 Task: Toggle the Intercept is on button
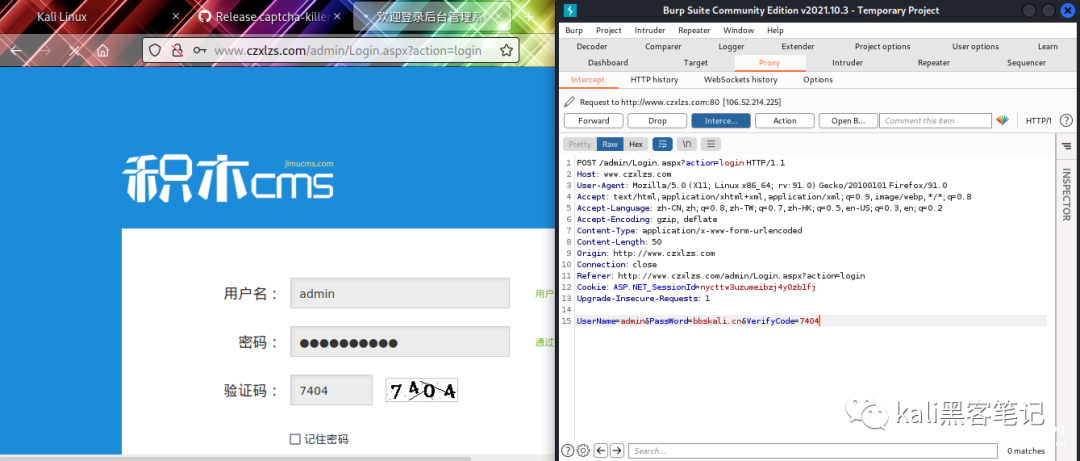coord(720,121)
